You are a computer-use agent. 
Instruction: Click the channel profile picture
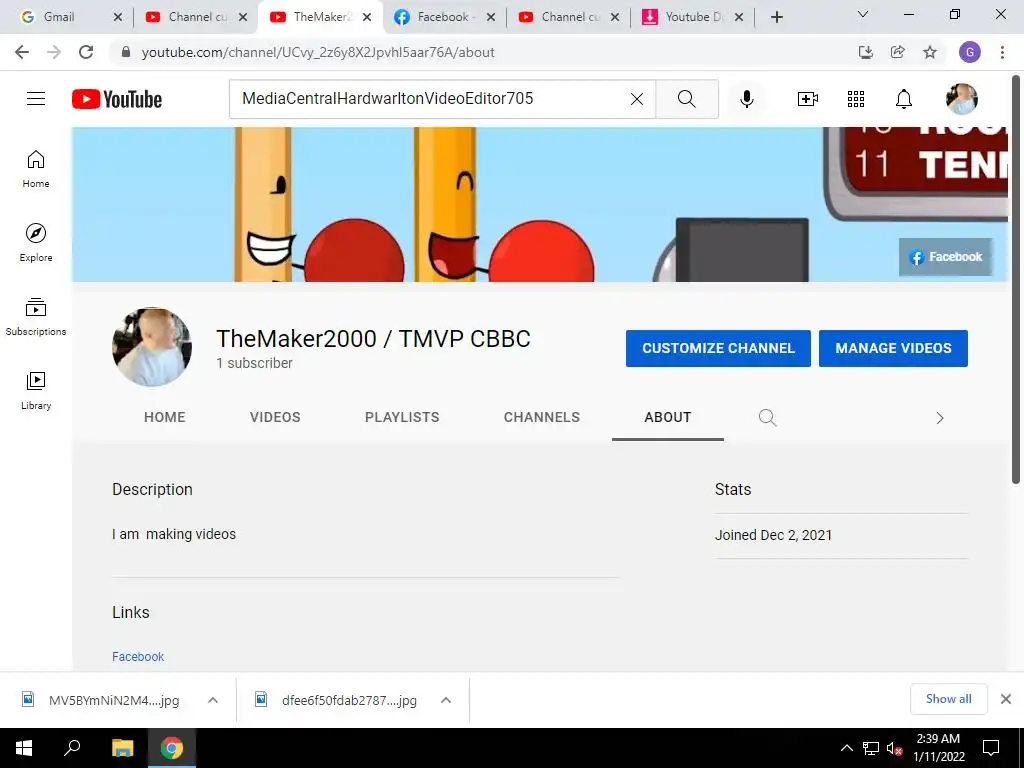point(152,347)
